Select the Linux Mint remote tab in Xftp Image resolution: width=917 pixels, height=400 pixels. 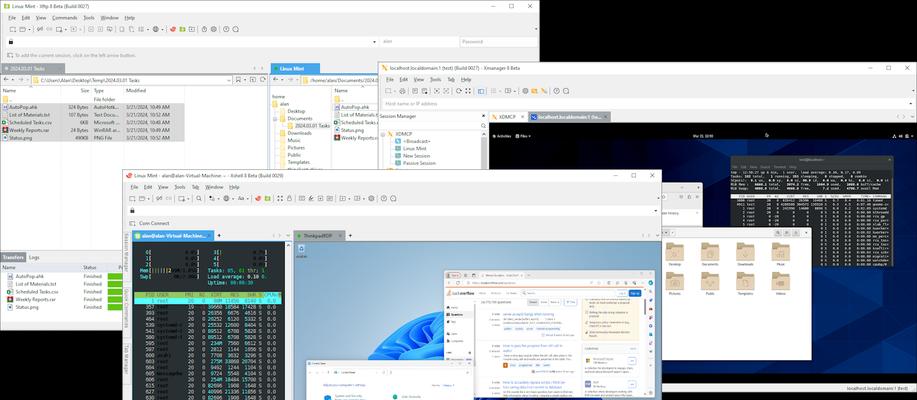point(295,68)
